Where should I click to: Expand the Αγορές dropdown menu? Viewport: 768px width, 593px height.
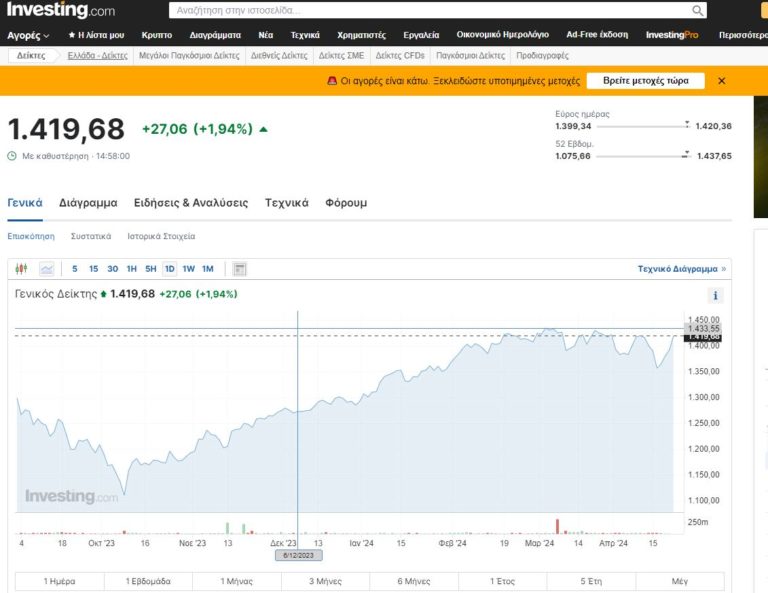(x=28, y=35)
